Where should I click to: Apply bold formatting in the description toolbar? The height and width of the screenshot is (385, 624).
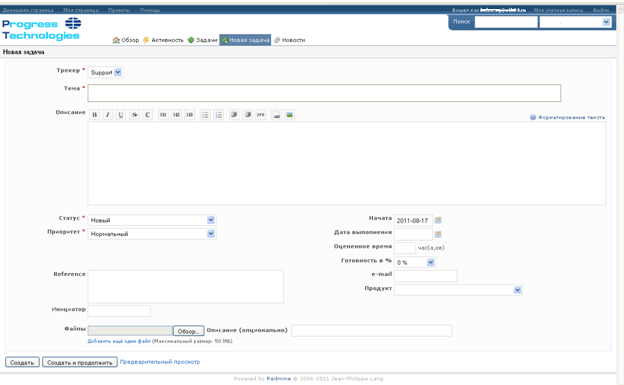(x=94, y=115)
